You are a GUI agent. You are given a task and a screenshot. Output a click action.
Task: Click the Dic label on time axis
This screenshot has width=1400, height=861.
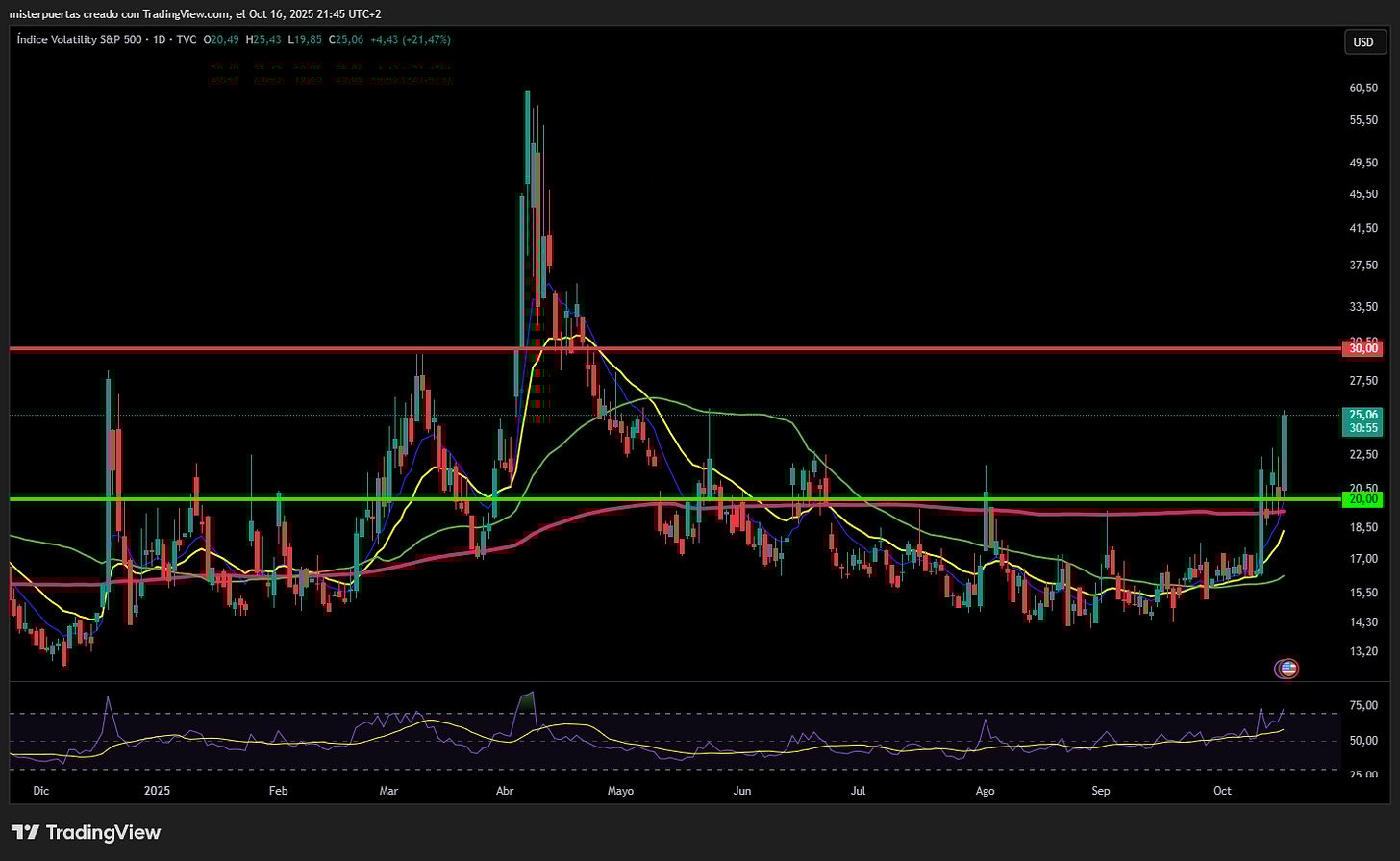(40, 791)
